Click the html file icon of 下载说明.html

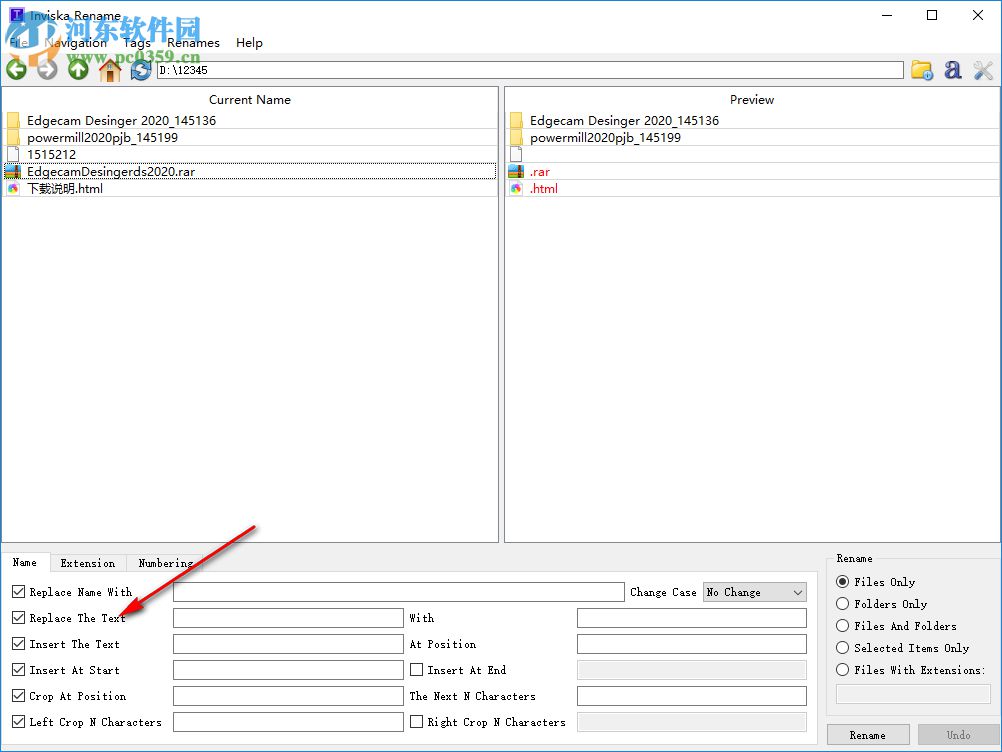[x=13, y=188]
